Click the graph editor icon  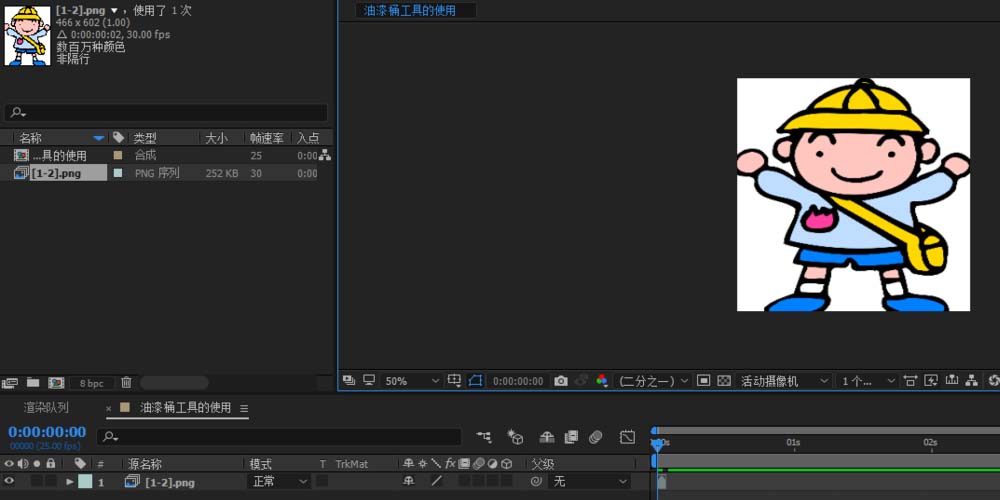(627, 437)
